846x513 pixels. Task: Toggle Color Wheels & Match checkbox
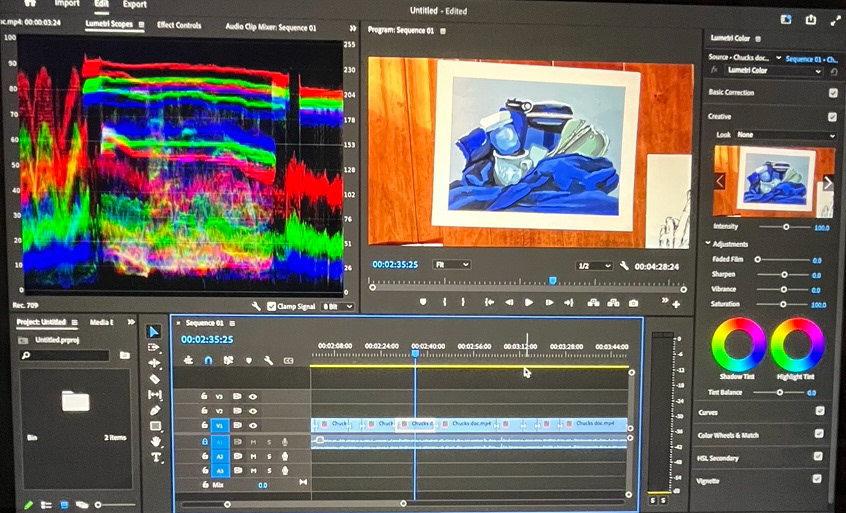coord(819,434)
